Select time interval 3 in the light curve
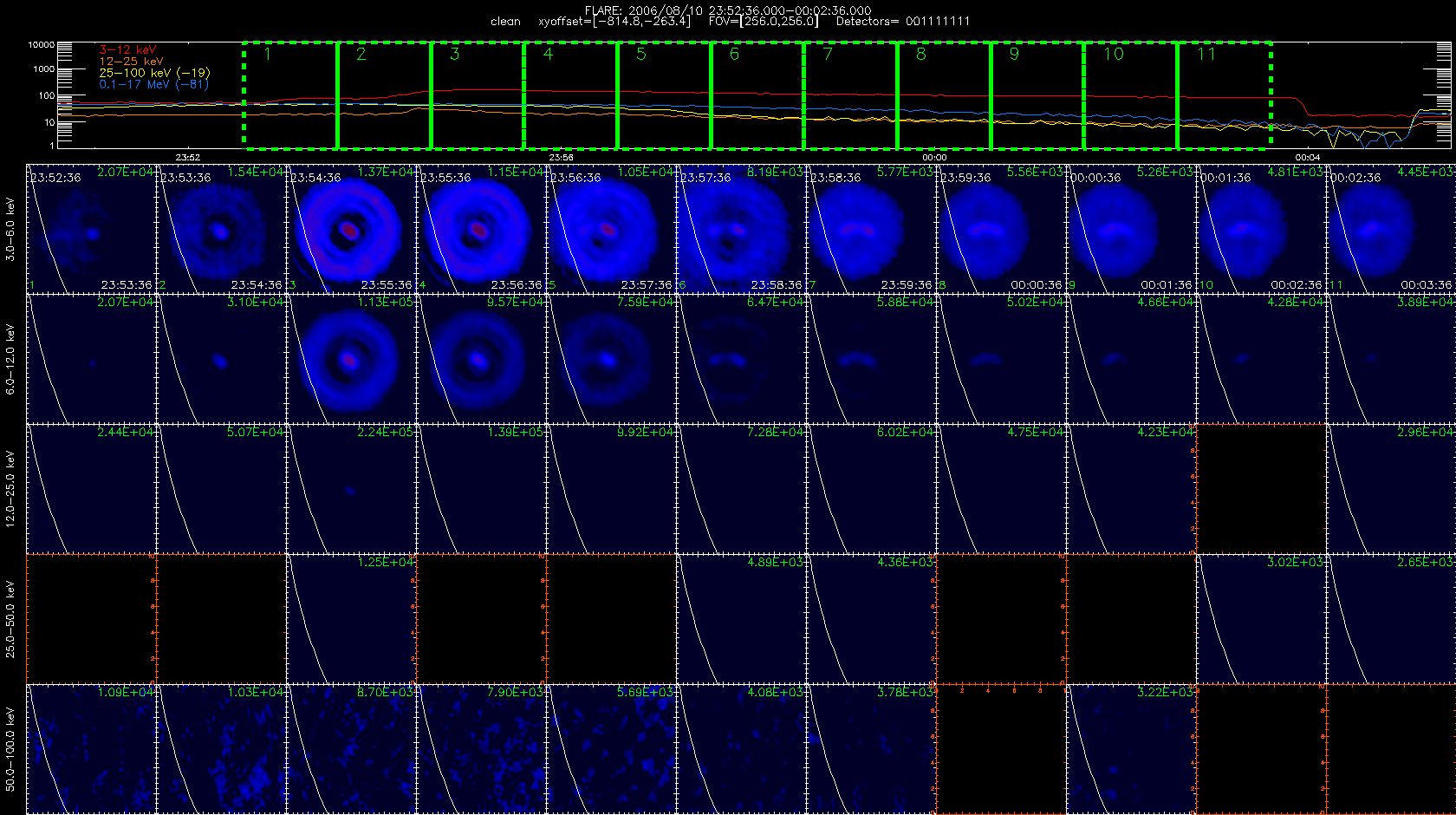This screenshot has height=815, width=1456. coord(478,95)
